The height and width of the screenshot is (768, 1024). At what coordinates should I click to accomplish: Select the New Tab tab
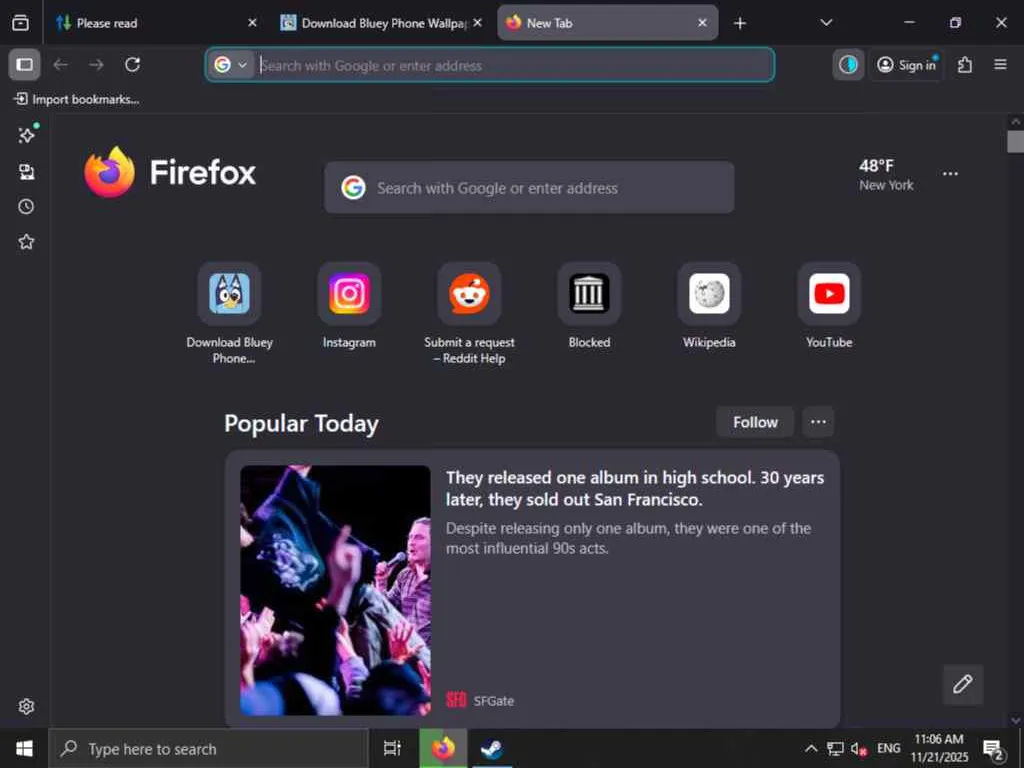click(608, 23)
